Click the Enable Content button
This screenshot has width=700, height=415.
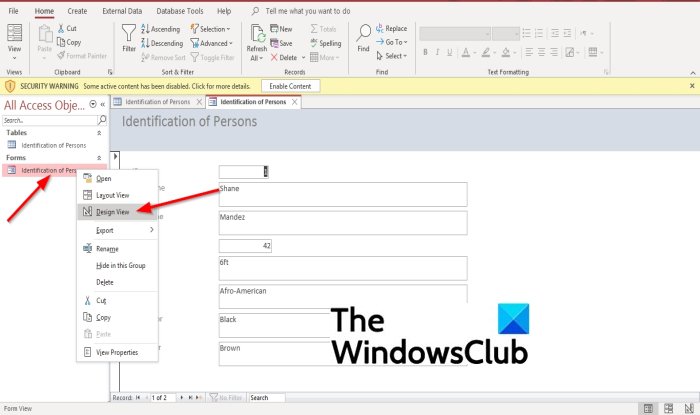[x=290, y=86]
